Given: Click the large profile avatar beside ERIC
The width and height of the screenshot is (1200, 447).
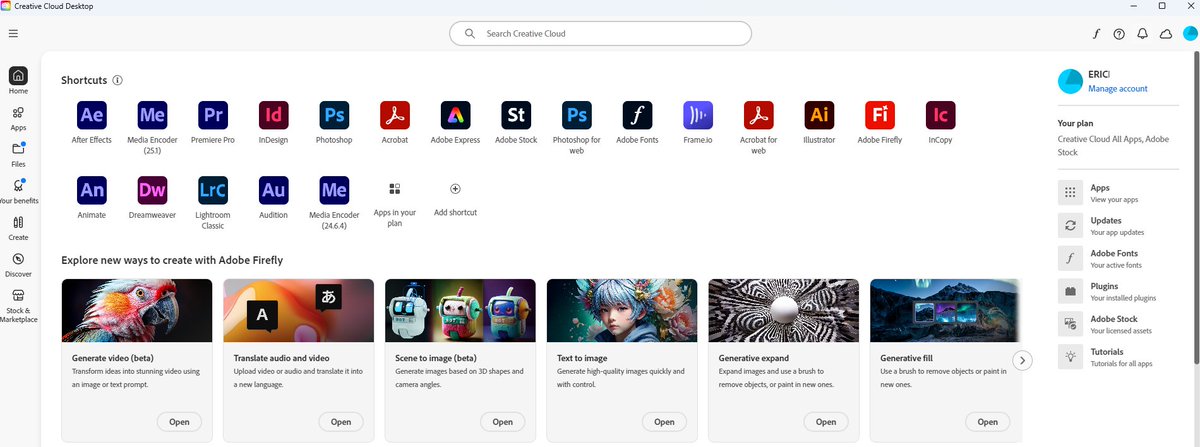Looking at the screenshot, I should [1070, 81].
